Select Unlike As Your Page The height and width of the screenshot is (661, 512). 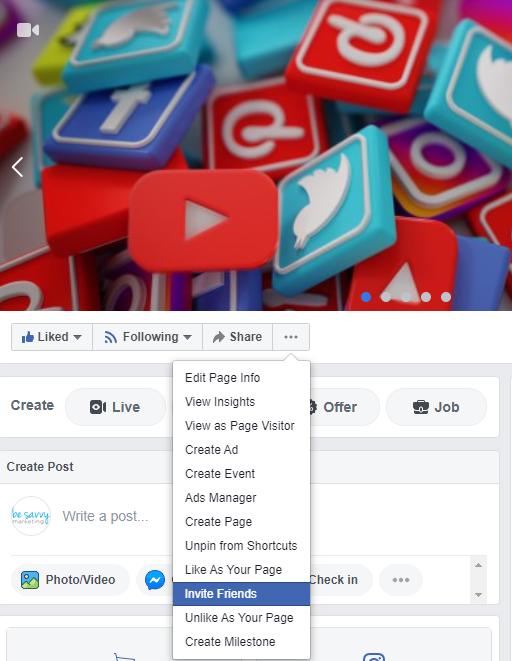tap(241, 618)
